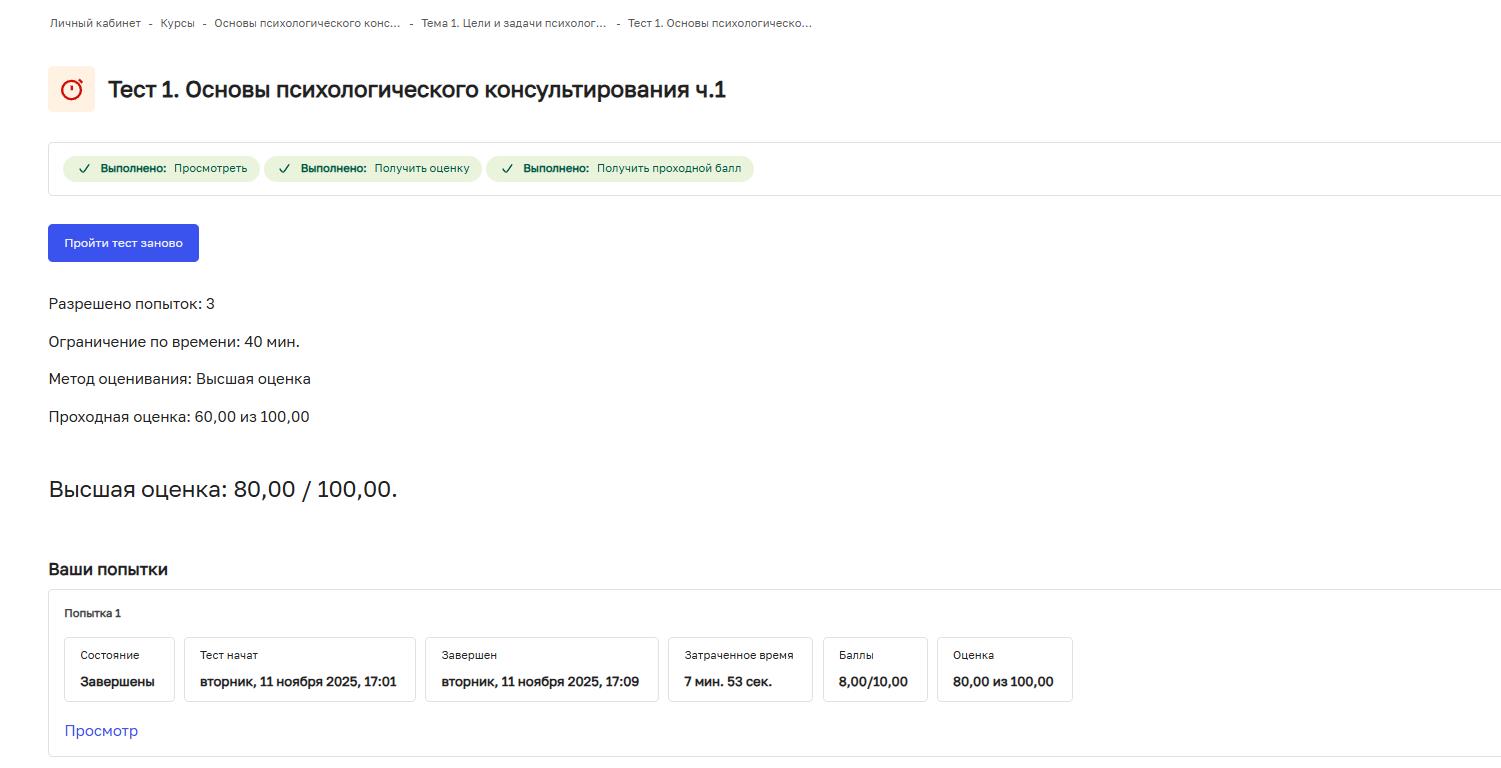The image size is (1501, 768).
Task: Click checkmark icon in 'Просмотреть' completion badge
Action: [84, 169]
